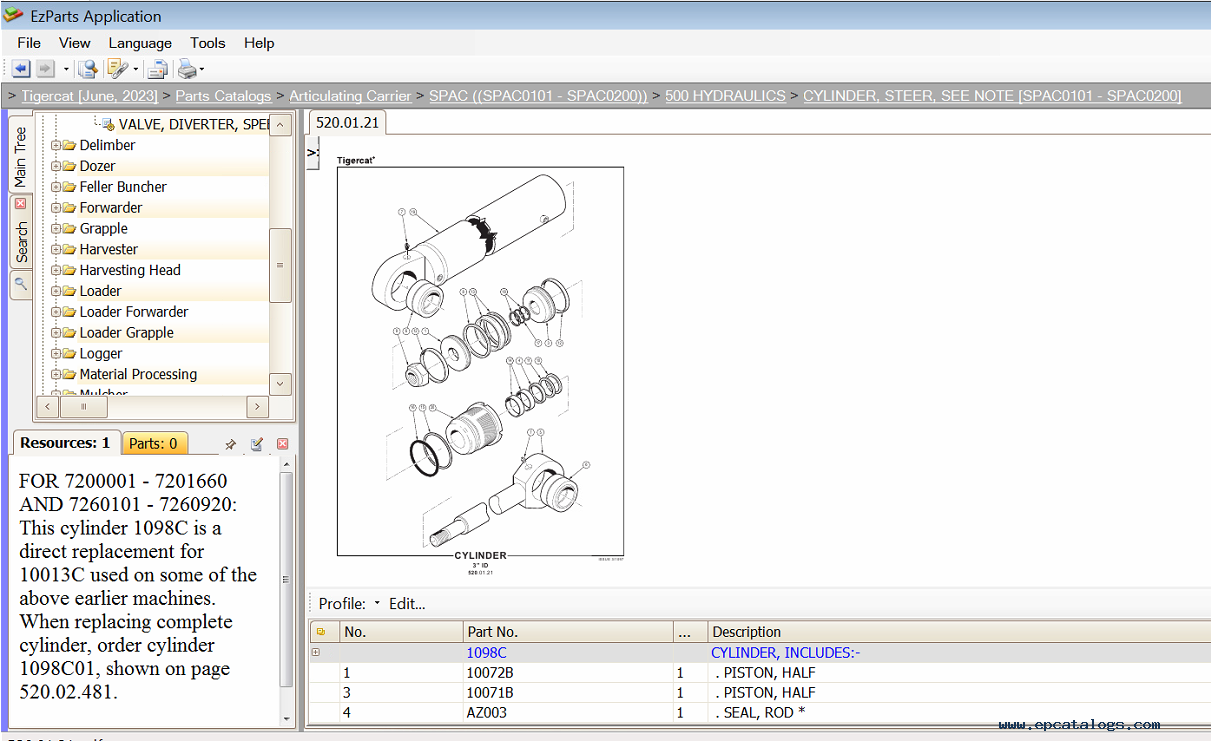1211x741 pixels.
Task: Go to CYLINDER, STEER, SEE NOTE breadcrumb
Action: click(x=992, y=96)
